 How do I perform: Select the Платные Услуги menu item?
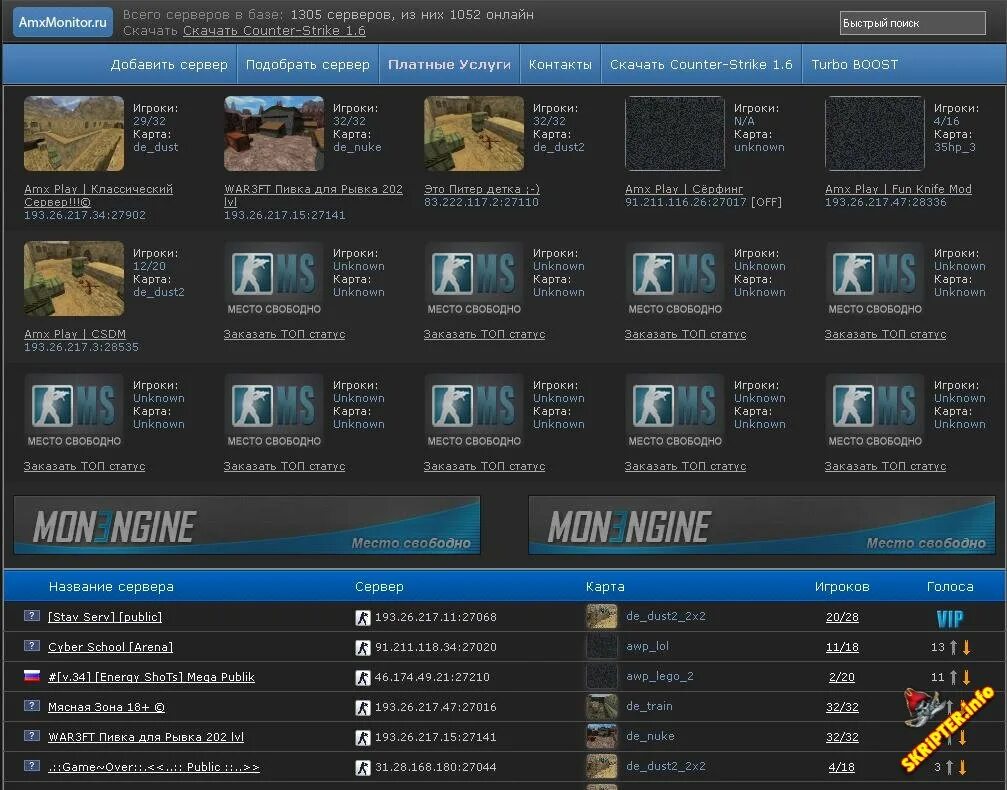(x=450, y=64)
